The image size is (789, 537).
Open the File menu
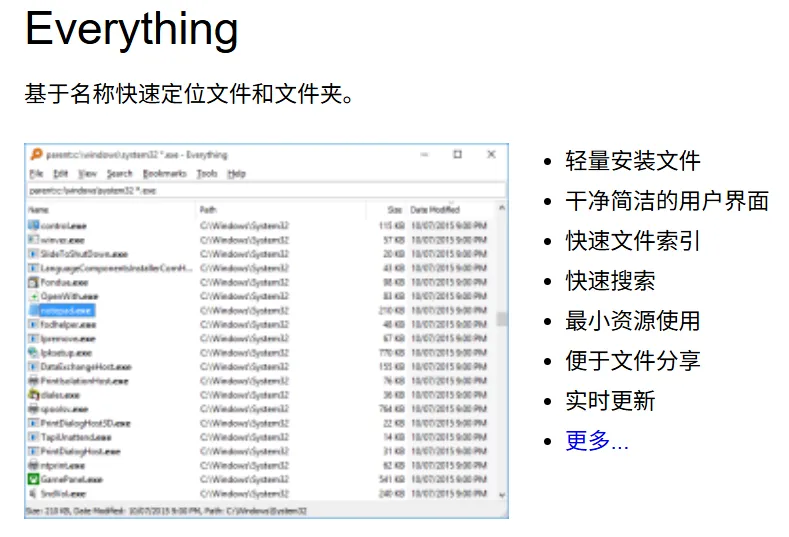pos(36,174)
